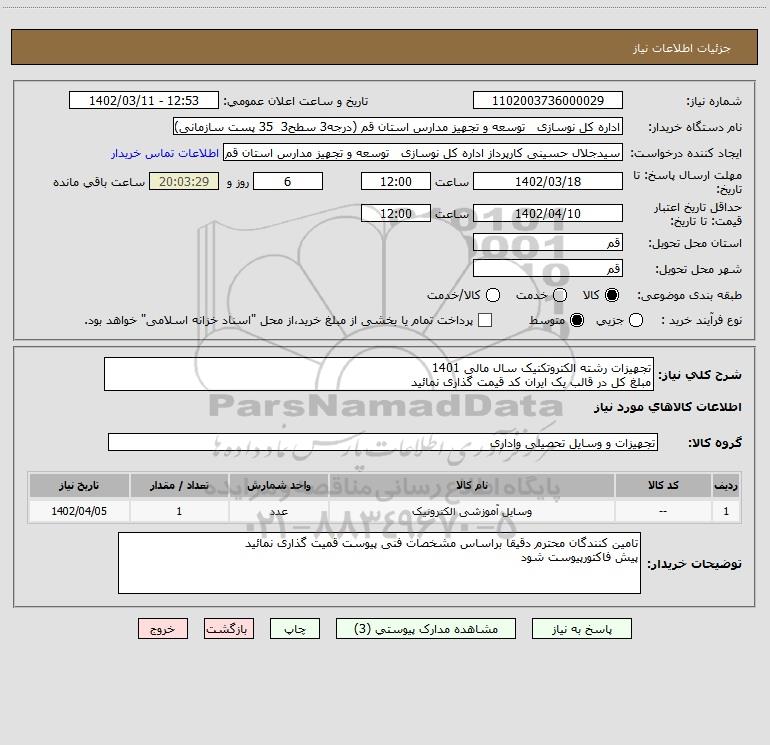Click the شرح کلی نیاز text area
770x745 pixels.
pyautogui.click(x=379, y=374)
